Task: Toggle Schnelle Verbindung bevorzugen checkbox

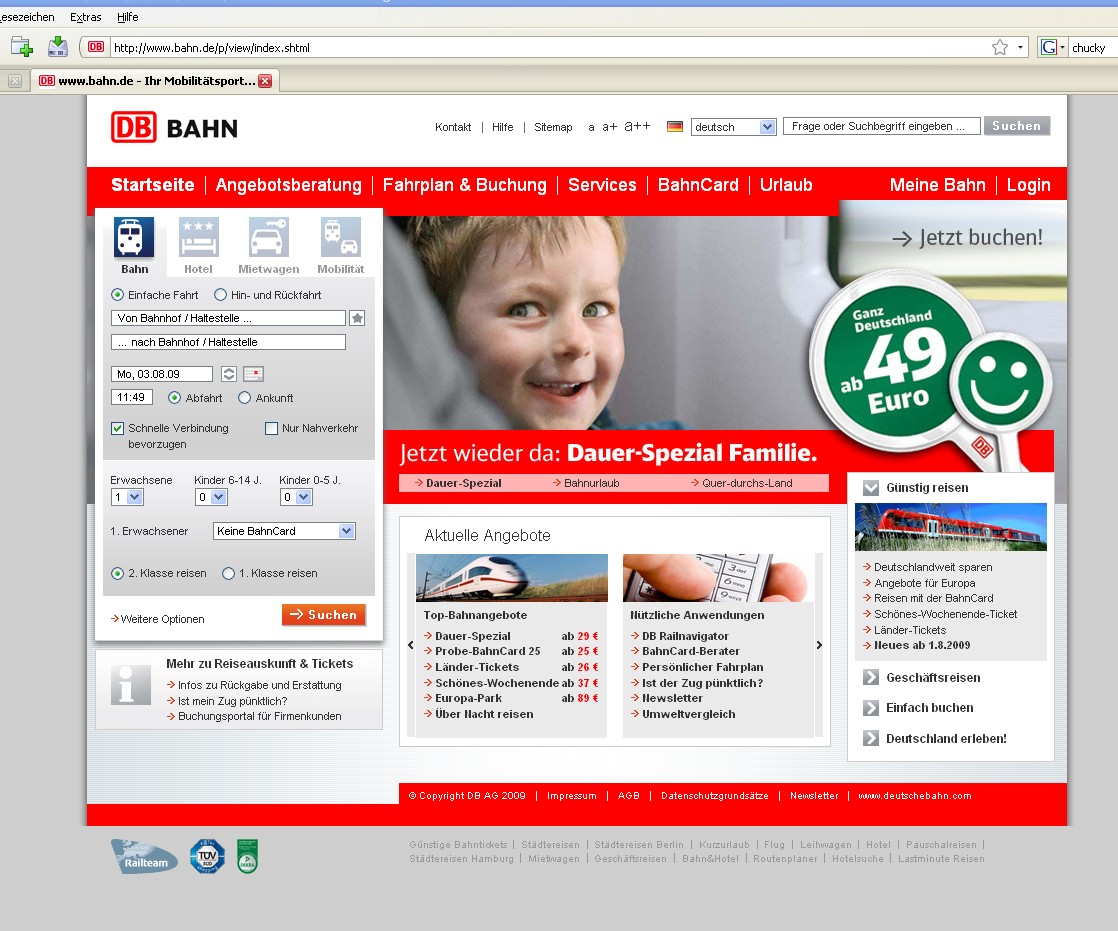Action: pyautogui.click(x=118, y=428)
